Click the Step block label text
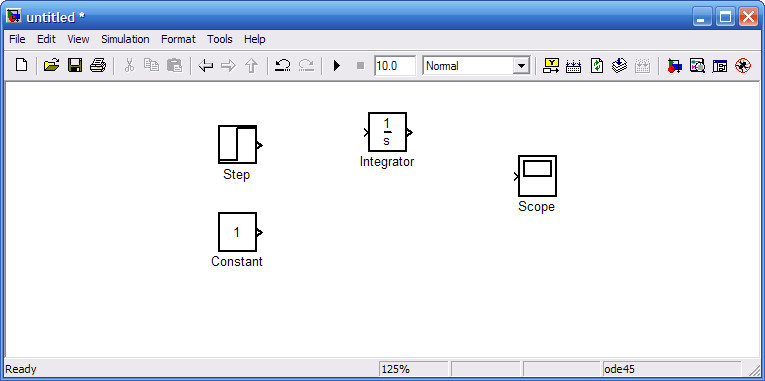The height and width of the screenshot is (381, 765). click(x=237, y=175)
